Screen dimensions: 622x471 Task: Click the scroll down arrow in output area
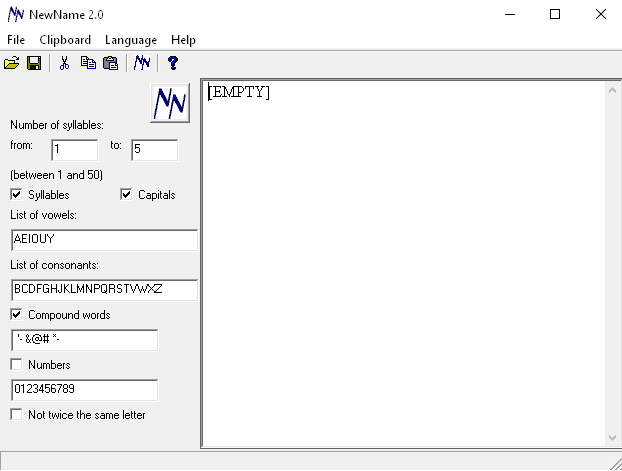click(x=613, y=438)
